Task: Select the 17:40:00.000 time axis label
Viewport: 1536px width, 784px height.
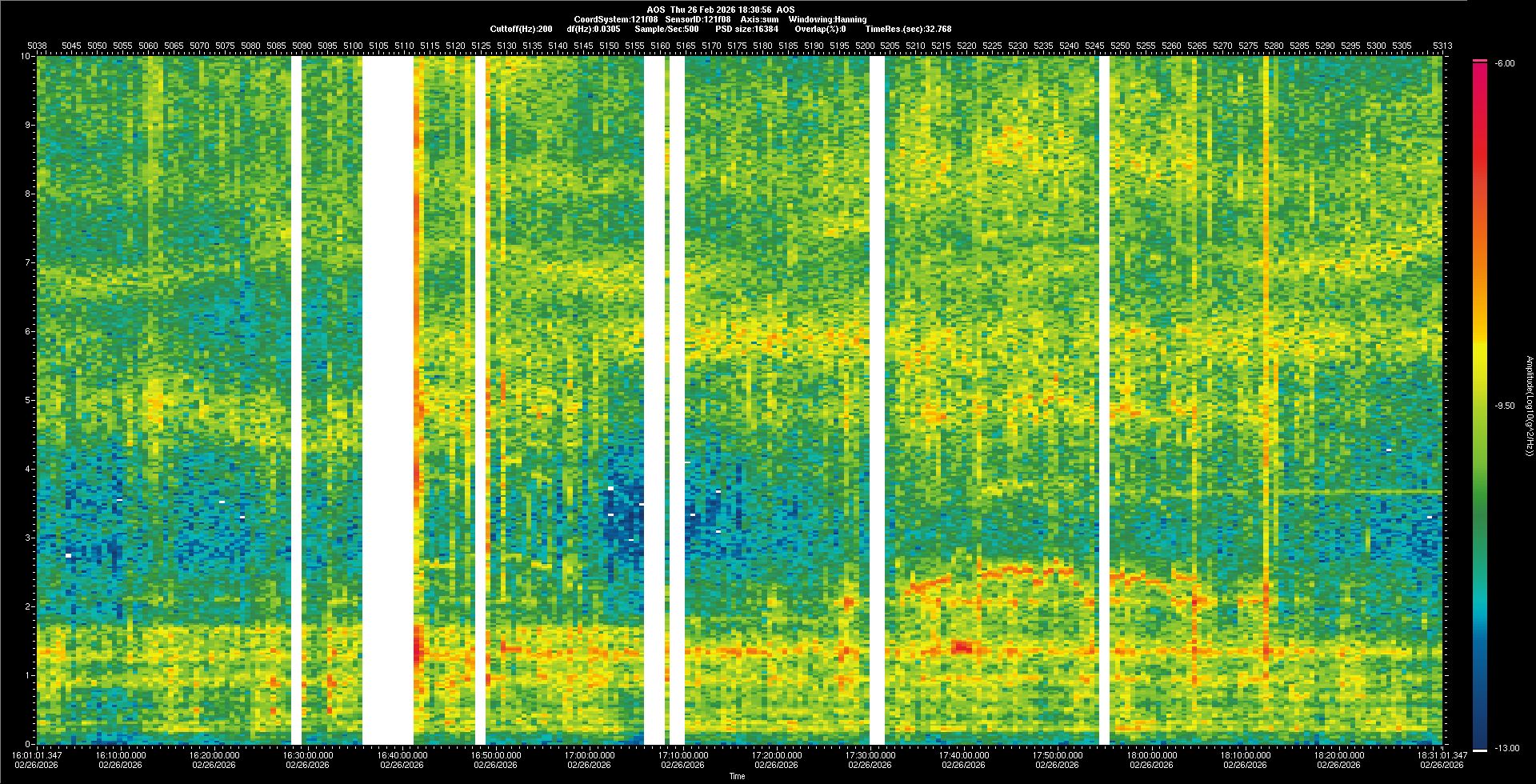Action: tap(964, 754)
